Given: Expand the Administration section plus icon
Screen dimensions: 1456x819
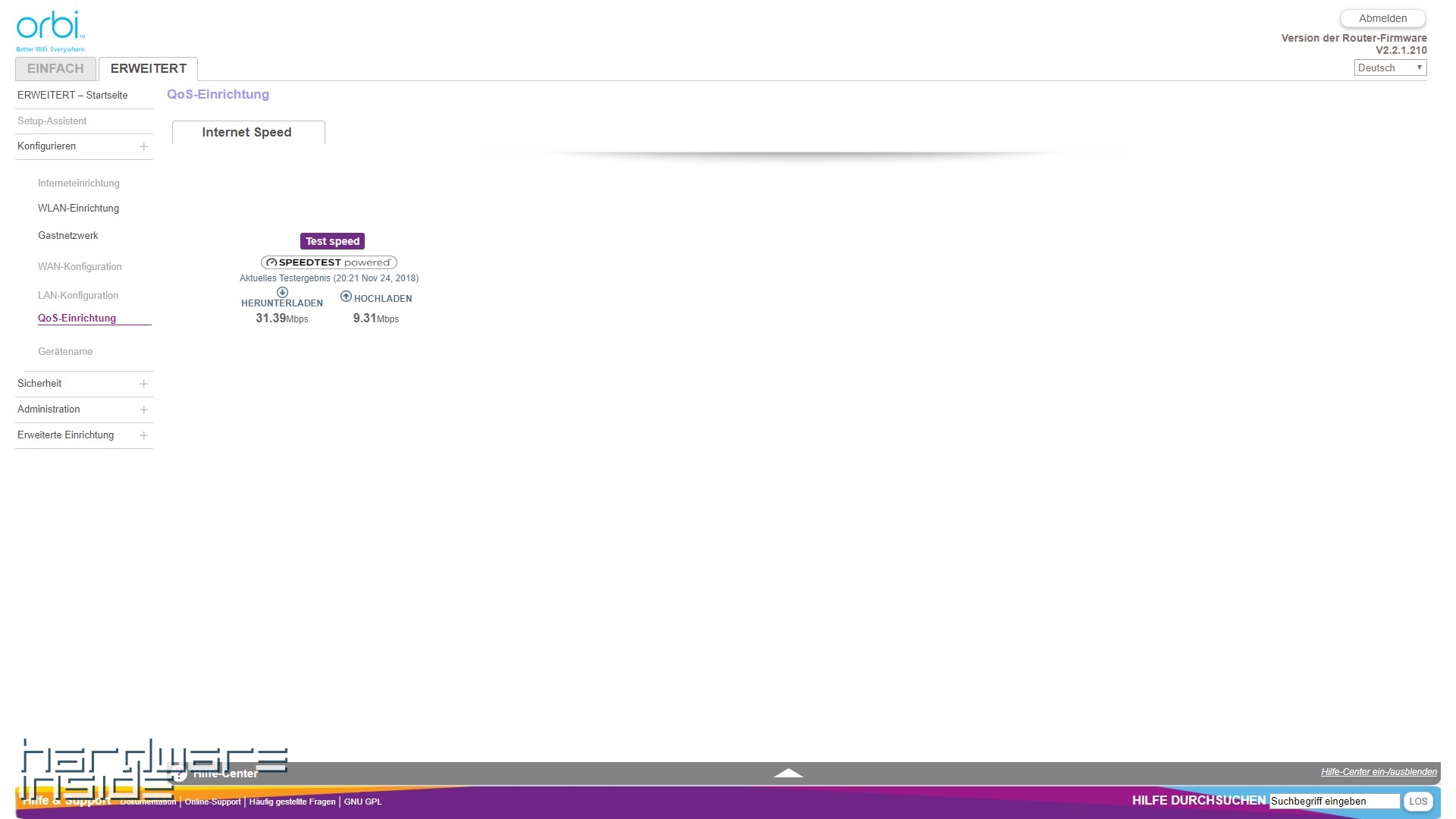Looking at the screenshot, I should pos(143,409).
